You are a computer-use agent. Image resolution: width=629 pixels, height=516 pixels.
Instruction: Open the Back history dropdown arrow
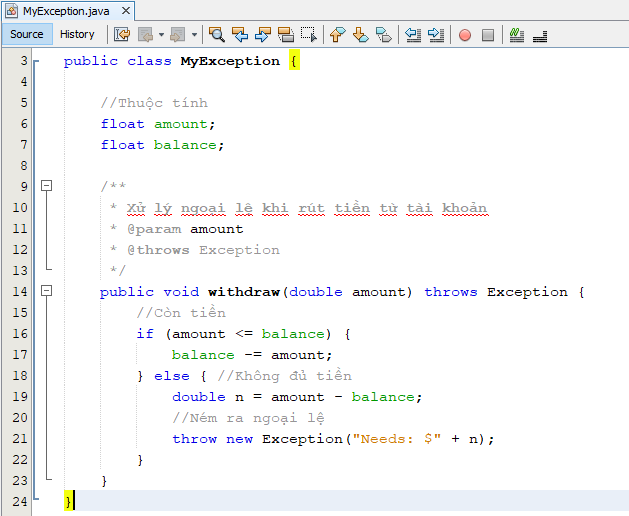click(161, 35)
